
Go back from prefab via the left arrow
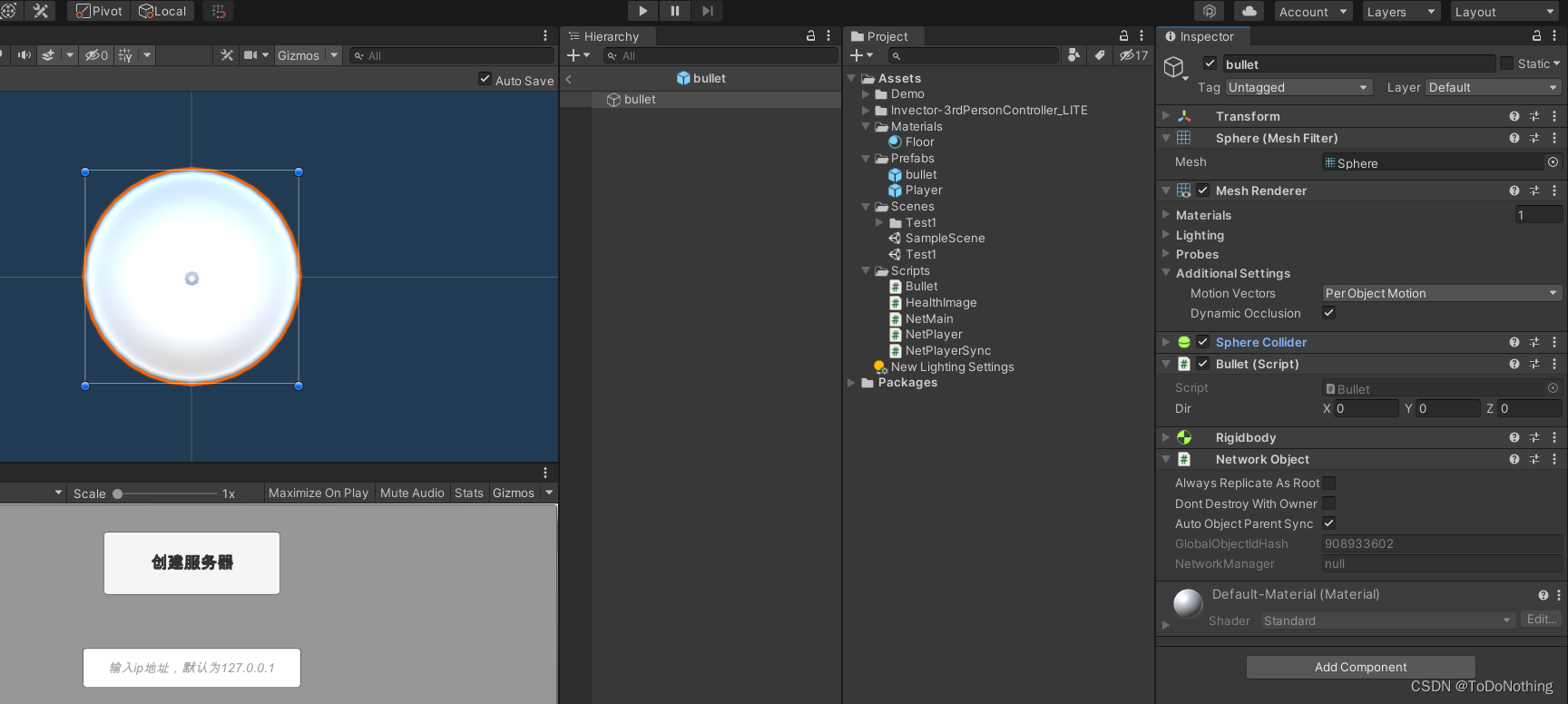coord(569,79)
